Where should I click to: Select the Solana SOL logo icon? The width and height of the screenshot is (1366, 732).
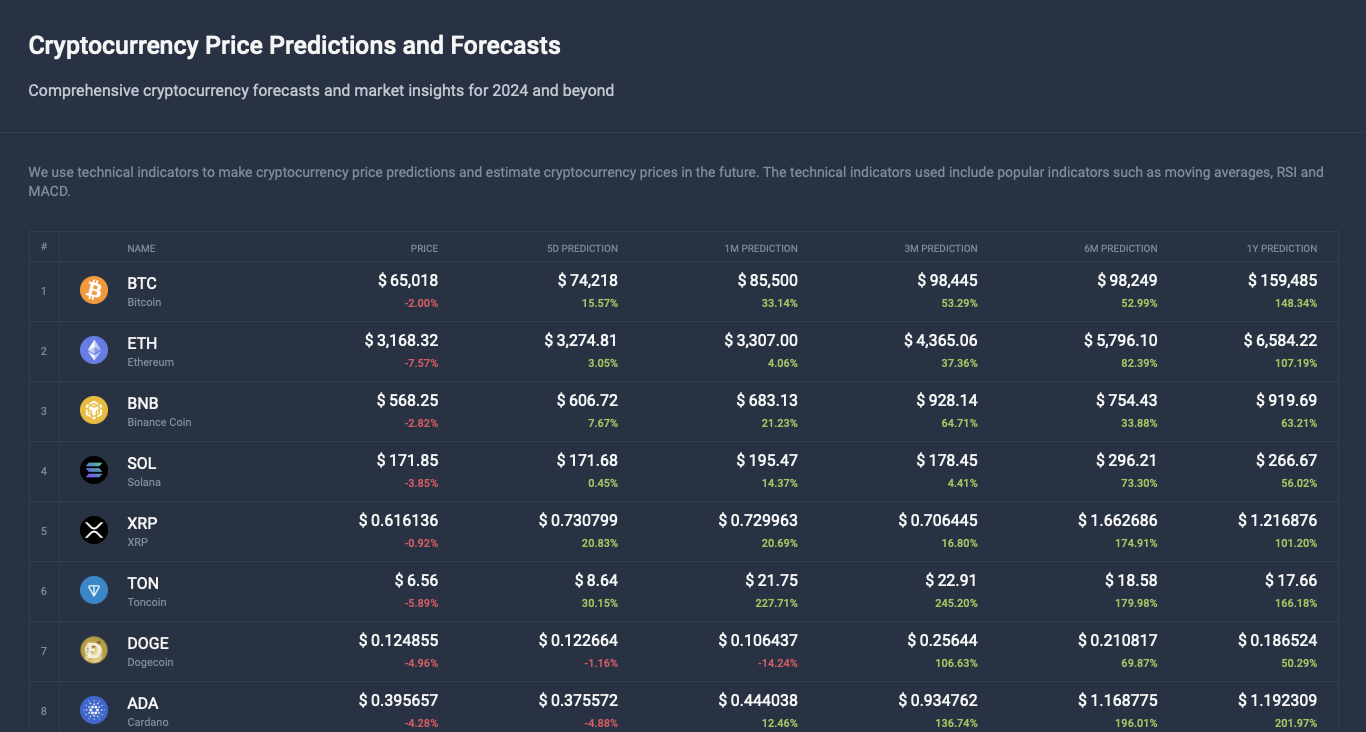[x=93, y=470]
